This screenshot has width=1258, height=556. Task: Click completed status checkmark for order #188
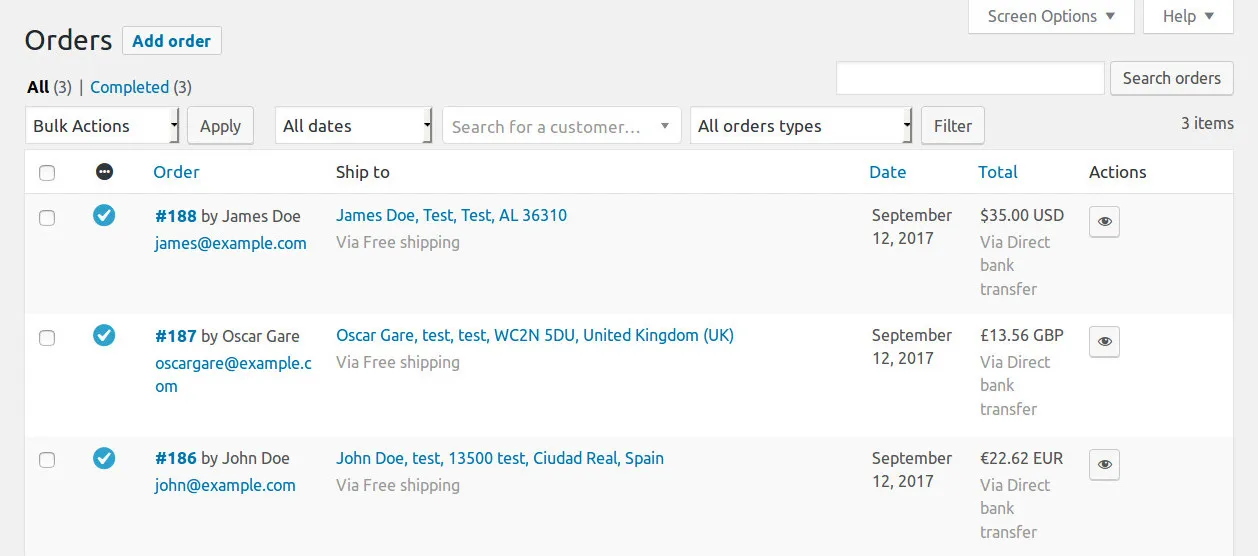[x=104, y=215]
